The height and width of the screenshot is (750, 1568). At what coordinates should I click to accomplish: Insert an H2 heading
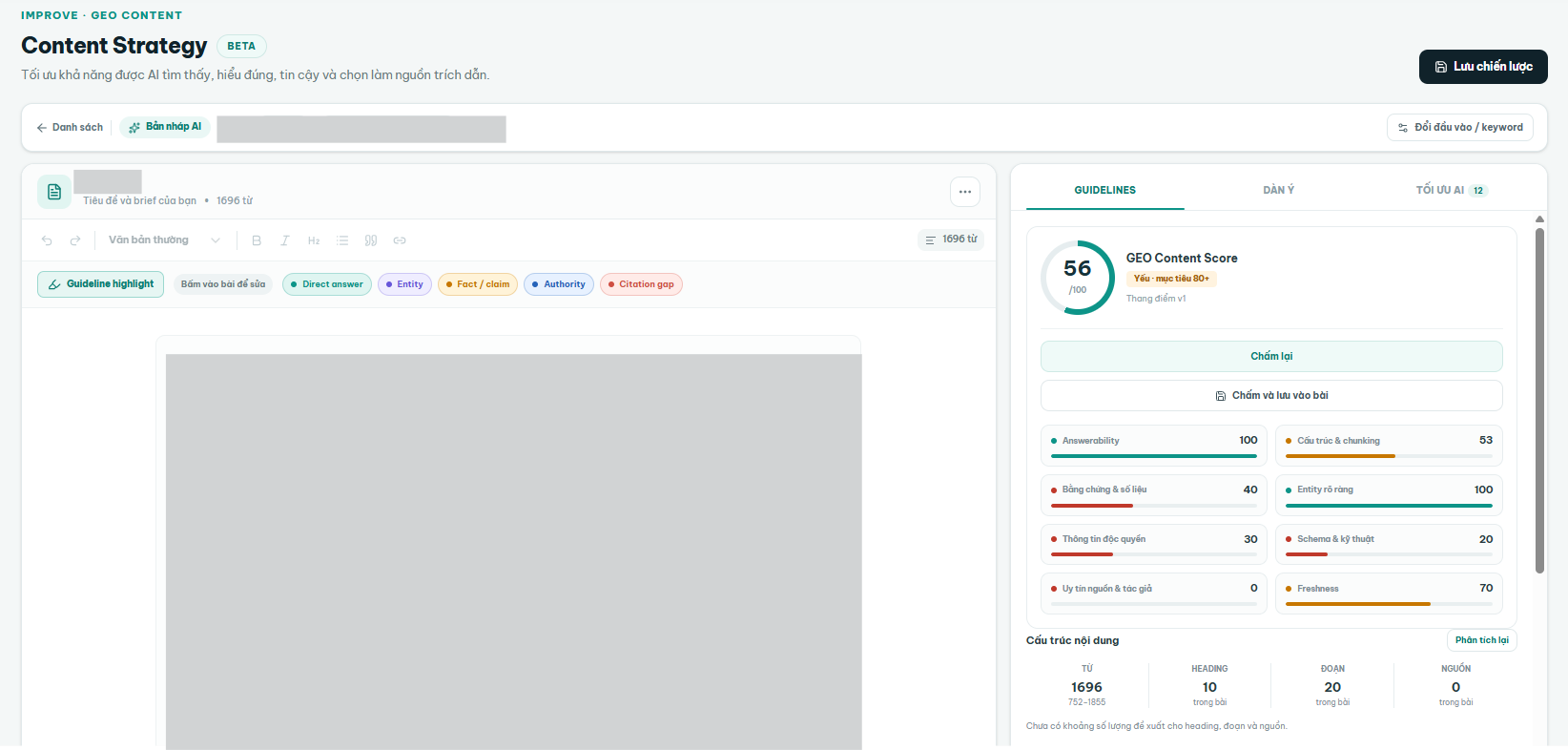coord(314,240)
